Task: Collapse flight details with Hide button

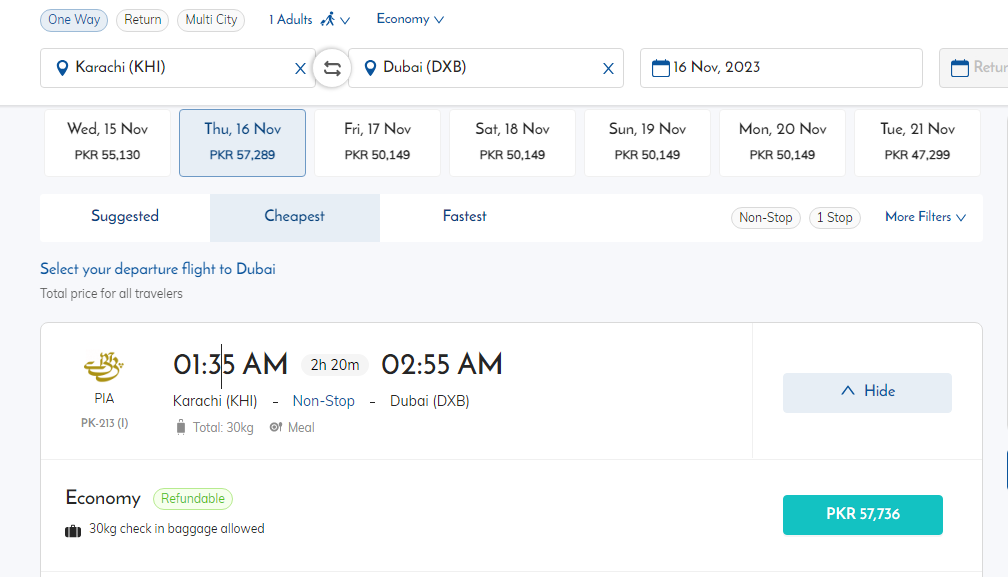Action: coord(867,391)
